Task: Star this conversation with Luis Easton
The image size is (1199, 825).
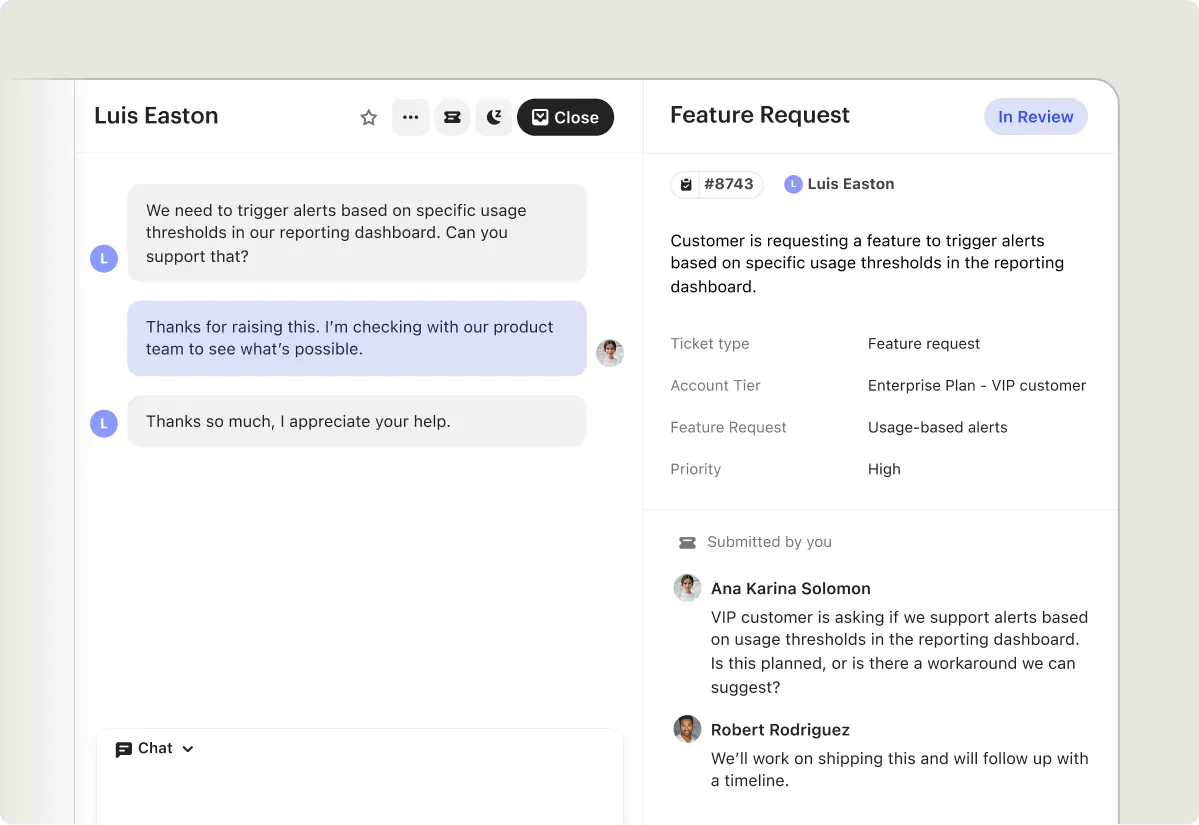Action: coord(368,117)
